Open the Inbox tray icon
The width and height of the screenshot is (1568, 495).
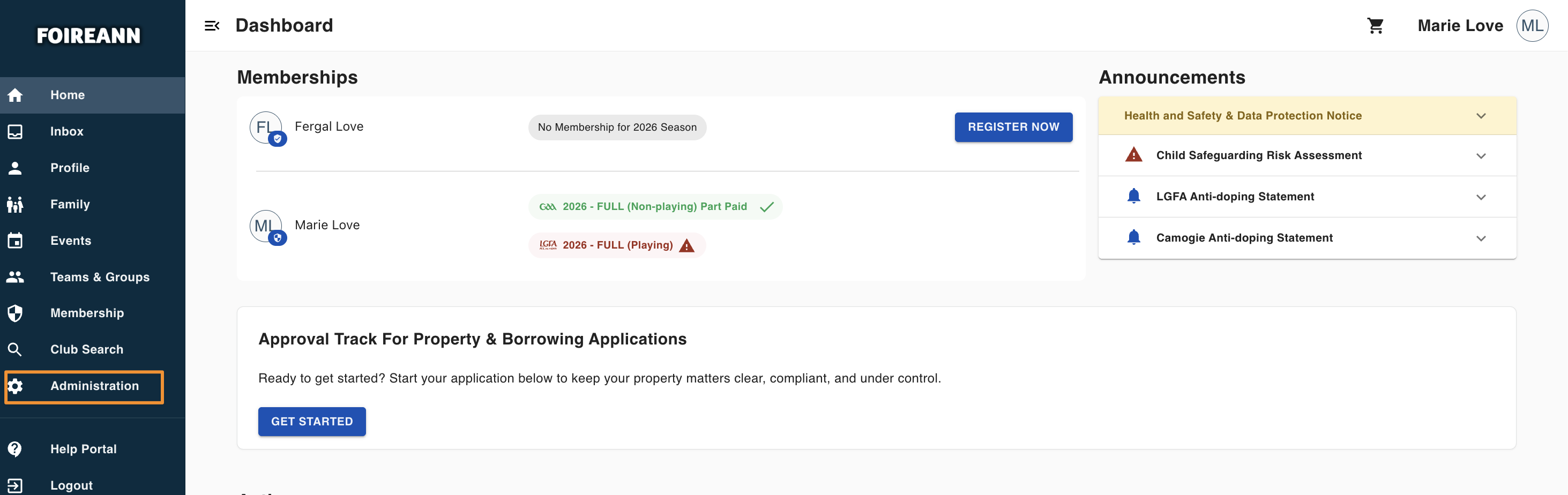tap(15, 131)
